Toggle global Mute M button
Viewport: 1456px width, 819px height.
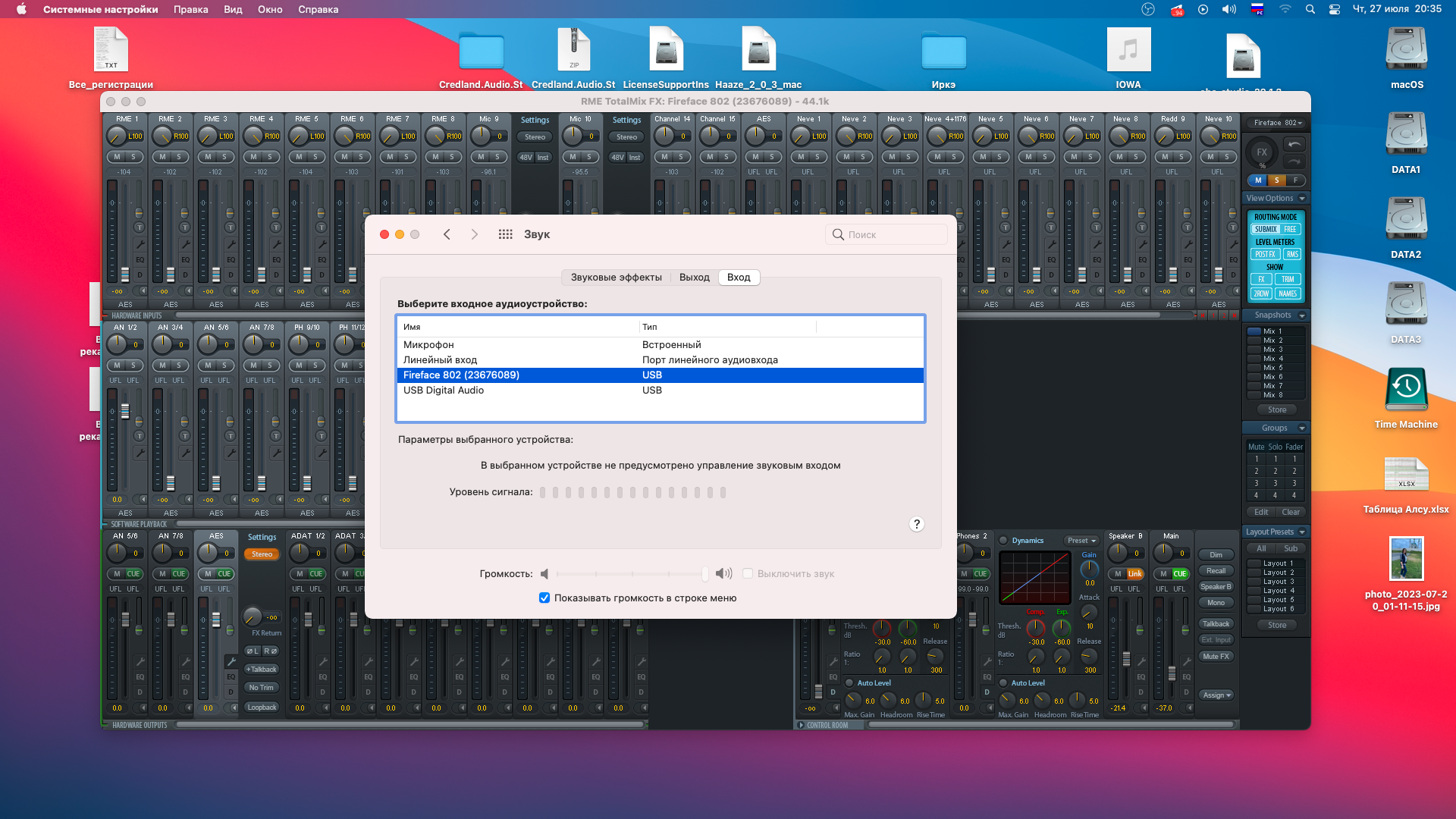pyautogui.click(x=1258, y=180)
